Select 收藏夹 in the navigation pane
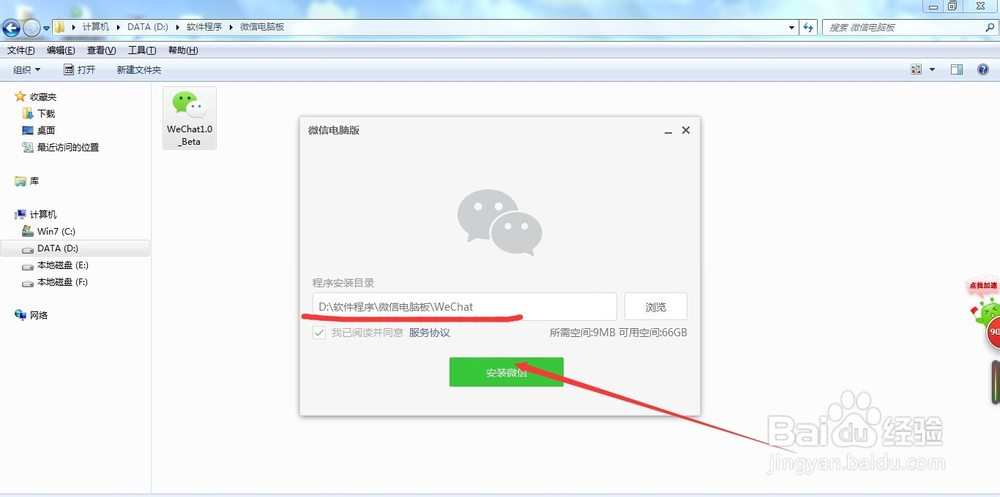This screenshot has width=1000, height=497. (36, 97)
